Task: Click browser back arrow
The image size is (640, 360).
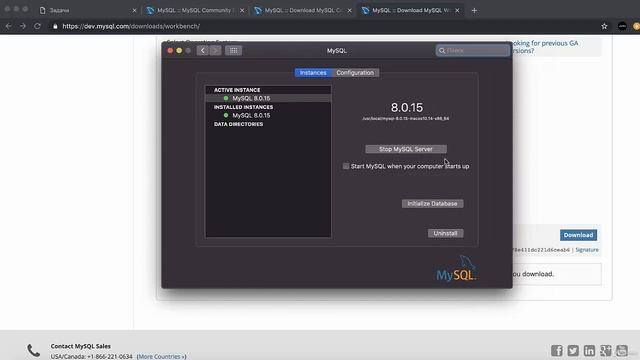Action: pyautogui.click(x=9, y=26)
